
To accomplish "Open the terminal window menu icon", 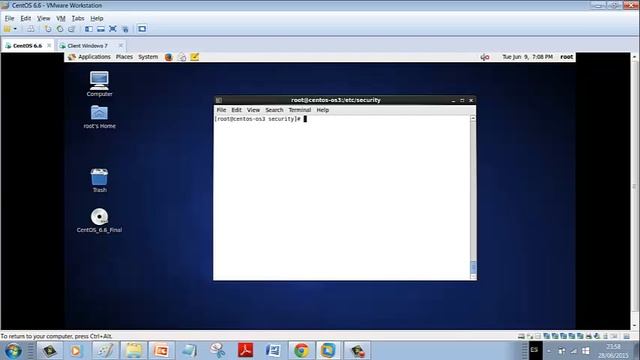I will pyautogui.click(x=219, y=100).
